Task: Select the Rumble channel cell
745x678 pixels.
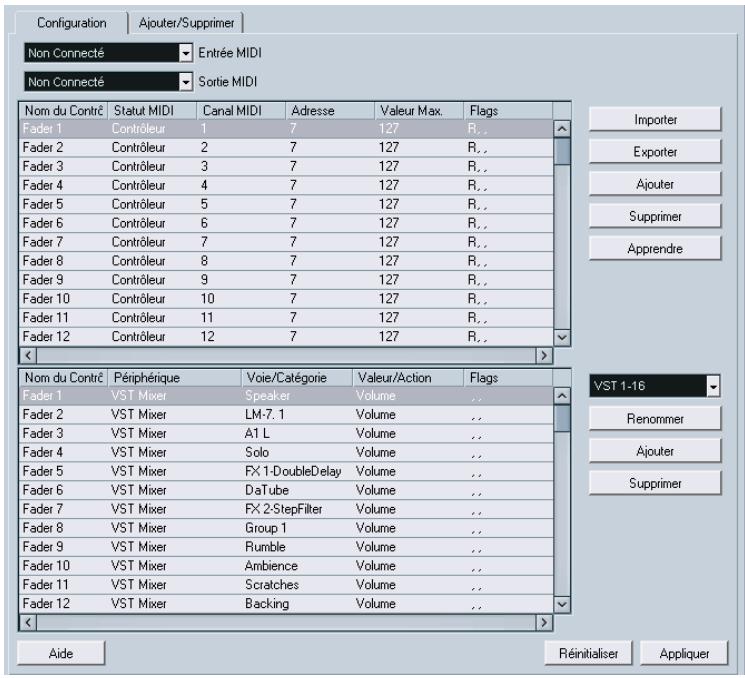Action: tap(265, 547)
